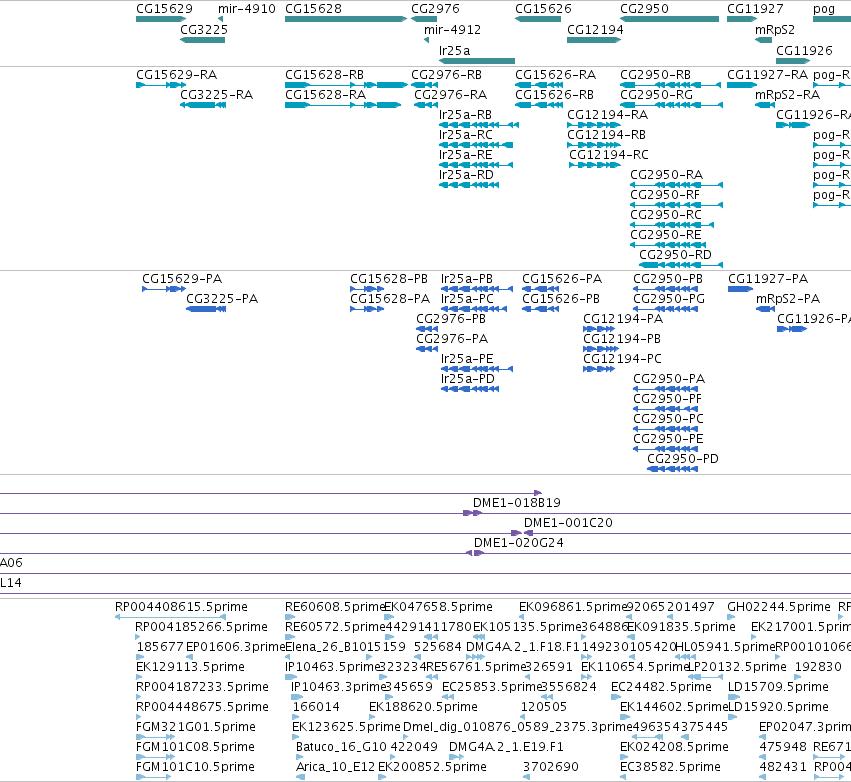This screenshot has width=851, height=782.
Task: Select the CG15629 gene bar
Action: (161, 19)
